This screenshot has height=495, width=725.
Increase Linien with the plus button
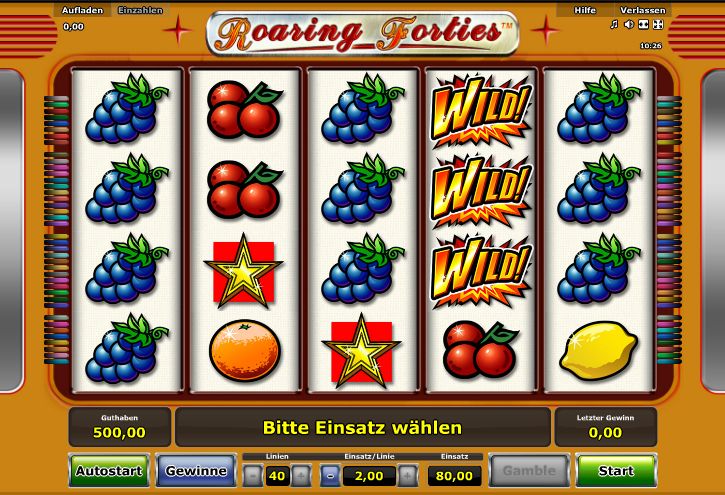pyautogui.click(x=301, y=476)
